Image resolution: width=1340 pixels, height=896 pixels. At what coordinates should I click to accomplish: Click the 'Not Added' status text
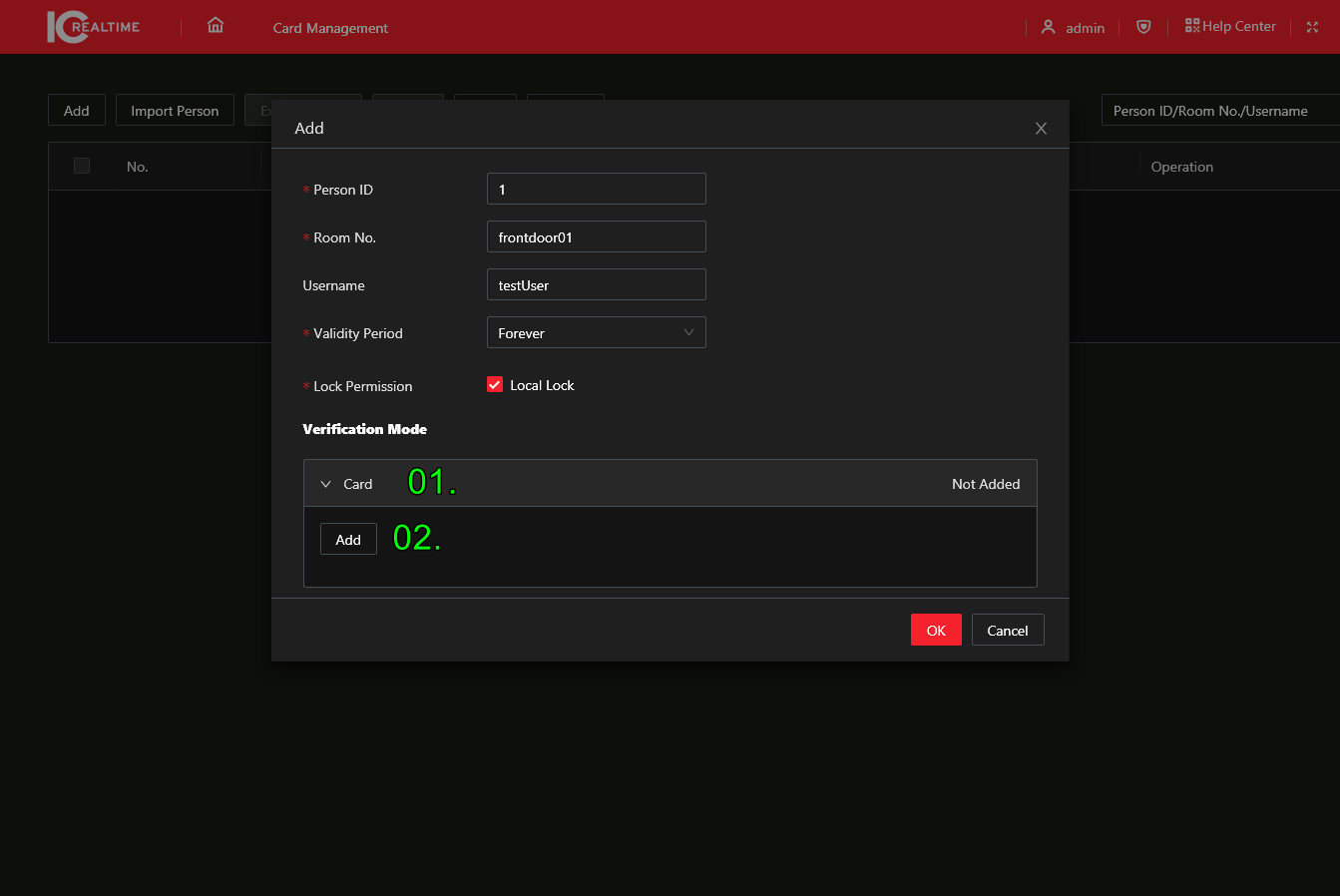coord(986,484)
